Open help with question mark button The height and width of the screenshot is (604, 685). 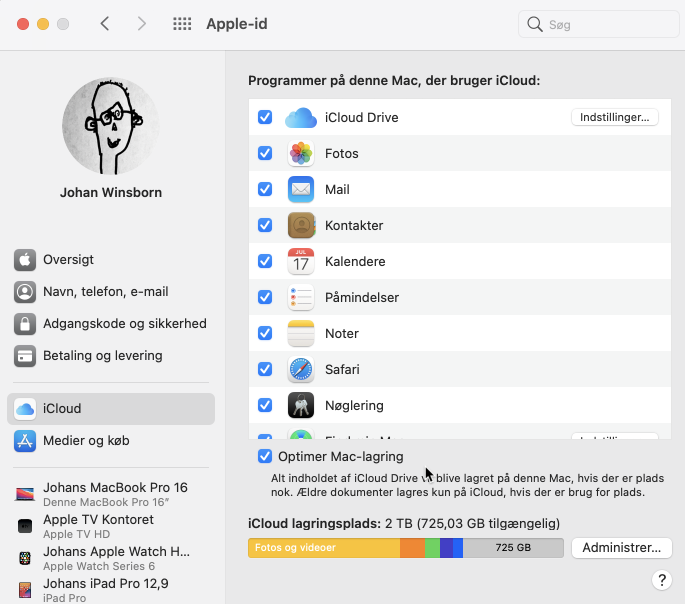tap(662, 580)
